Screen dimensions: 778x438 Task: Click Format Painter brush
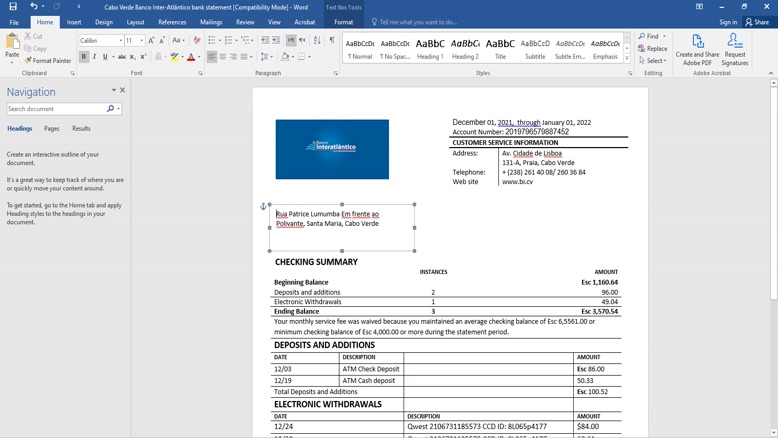[48, 61]
